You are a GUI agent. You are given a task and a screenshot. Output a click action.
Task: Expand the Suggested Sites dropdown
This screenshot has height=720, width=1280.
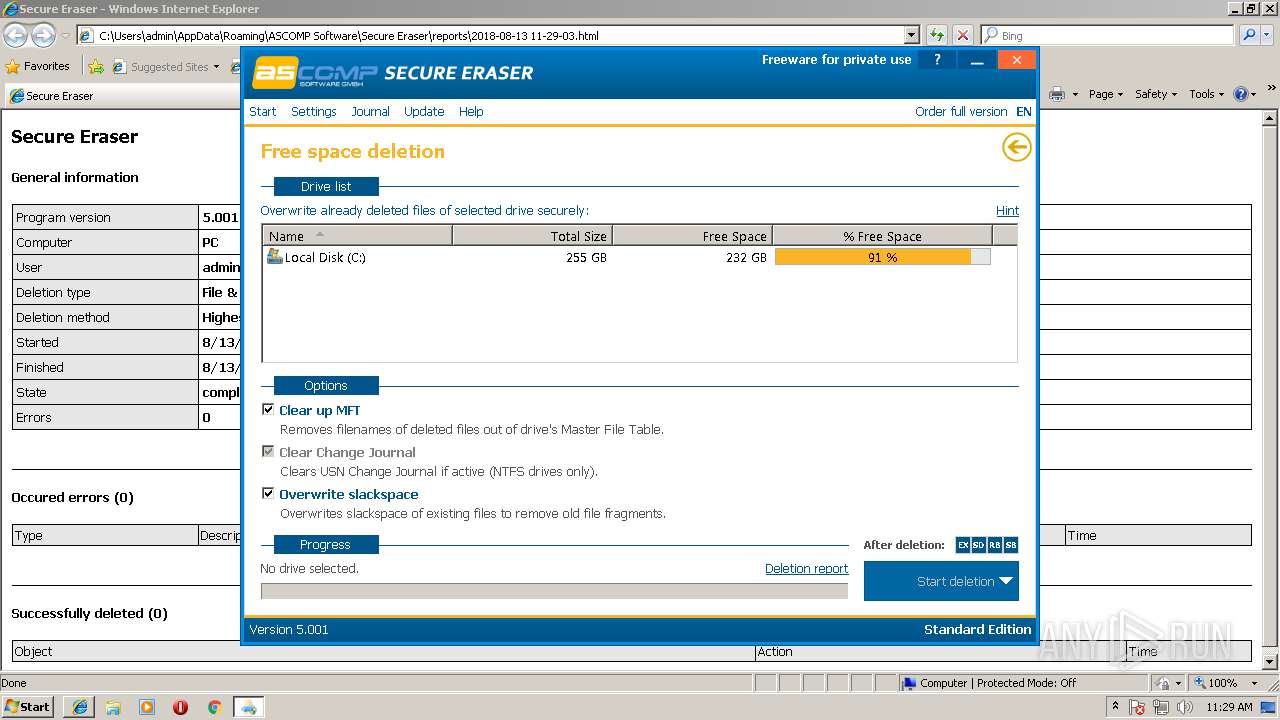(216, 67)
